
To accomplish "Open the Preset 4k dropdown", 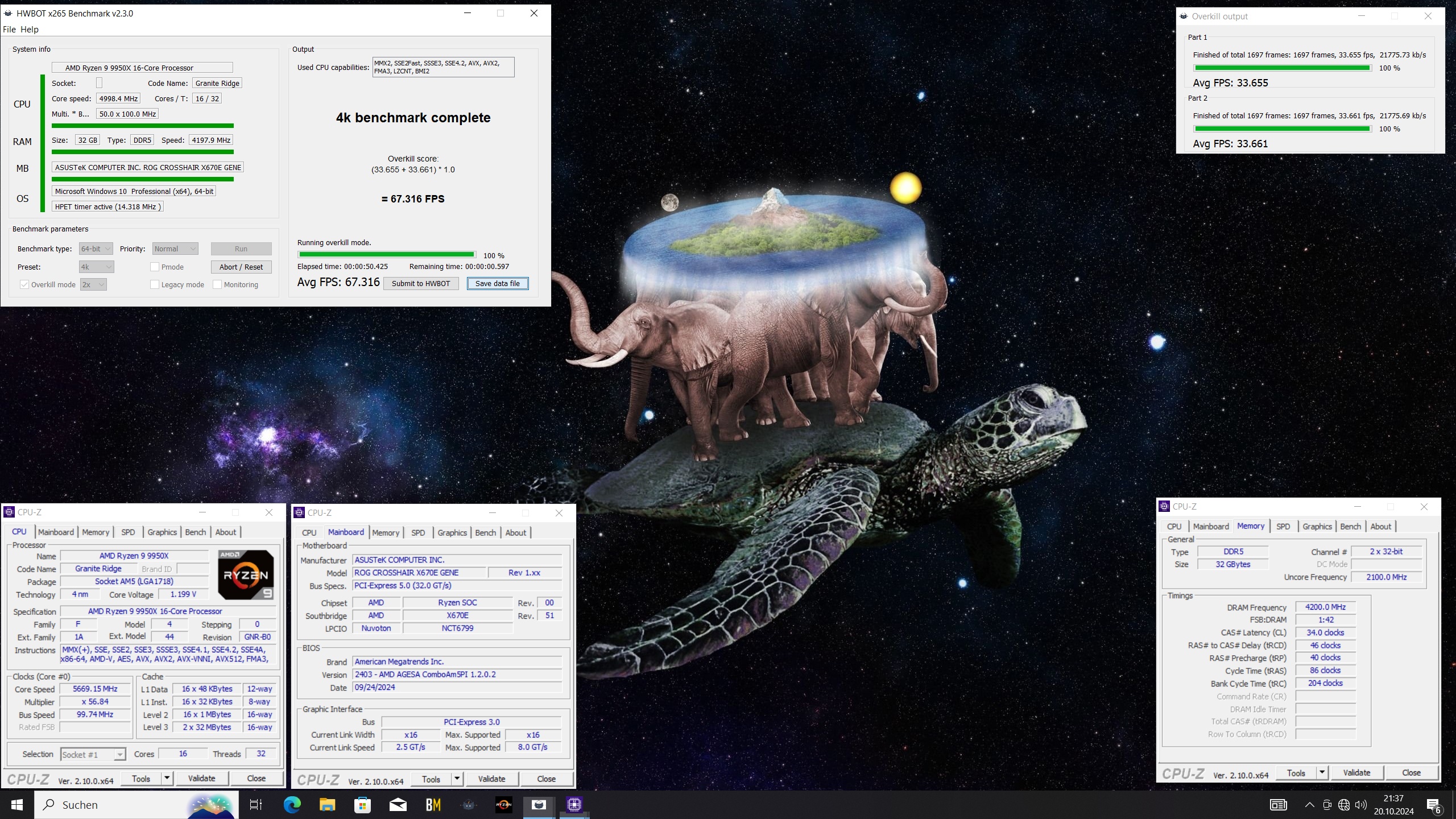I will pos(96,267).
